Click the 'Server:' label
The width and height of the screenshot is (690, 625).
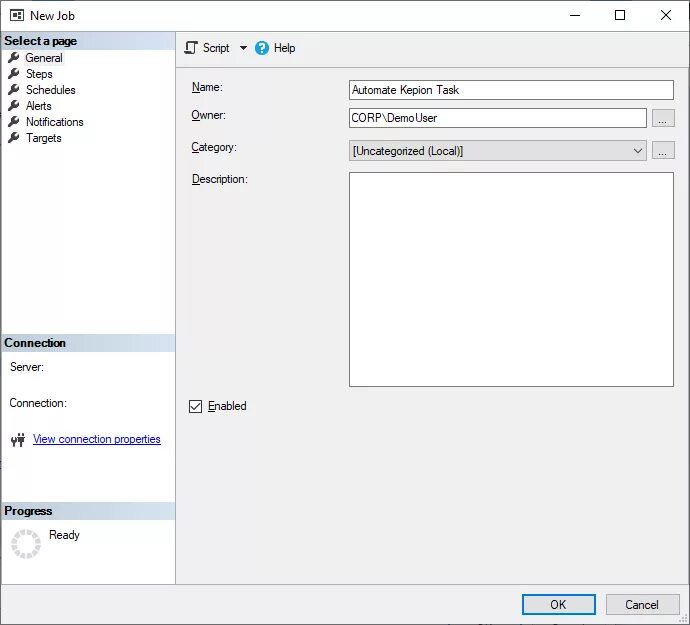27,367
